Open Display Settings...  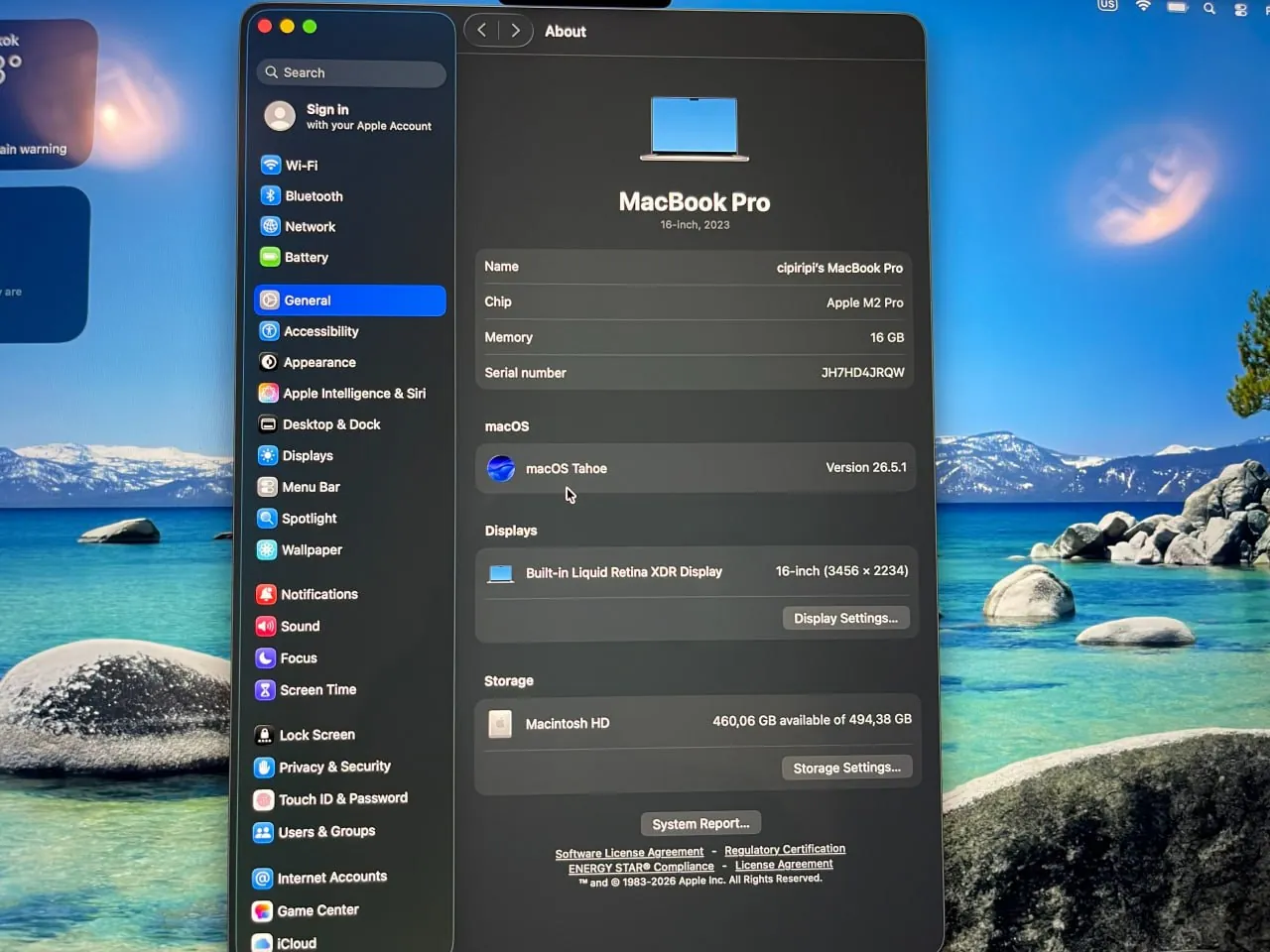[846, 618]
